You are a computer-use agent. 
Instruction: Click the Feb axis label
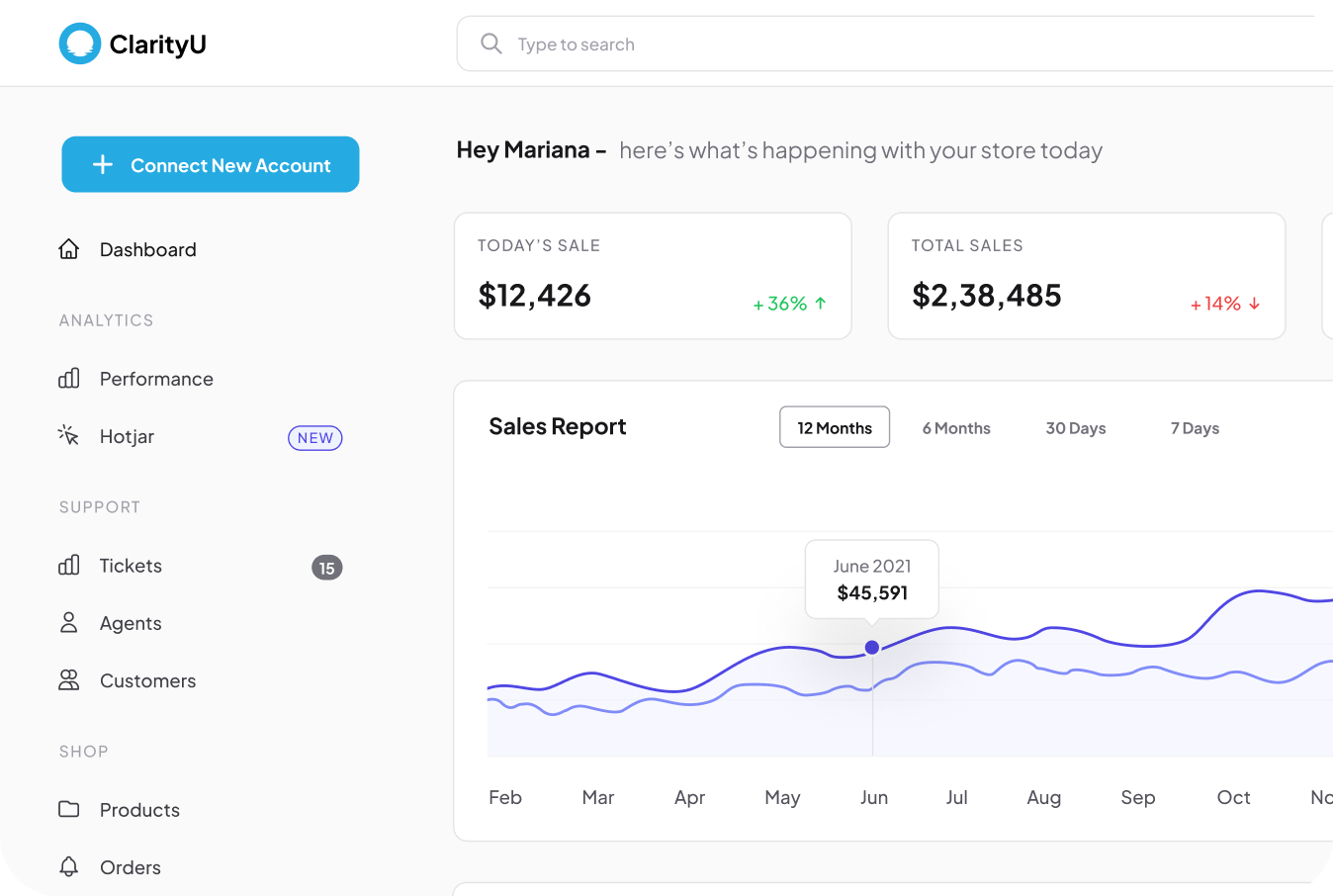505,797
